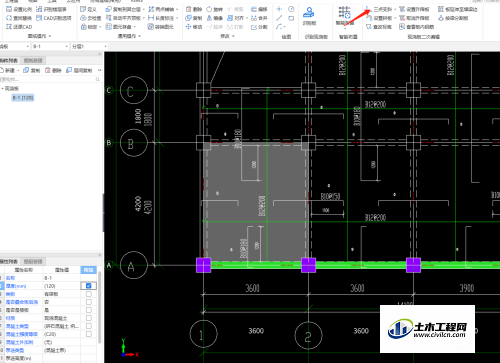Expand the 图纸操作 group dropdown
This screenshot has width=500, height=363.
[x=50, y=36]
